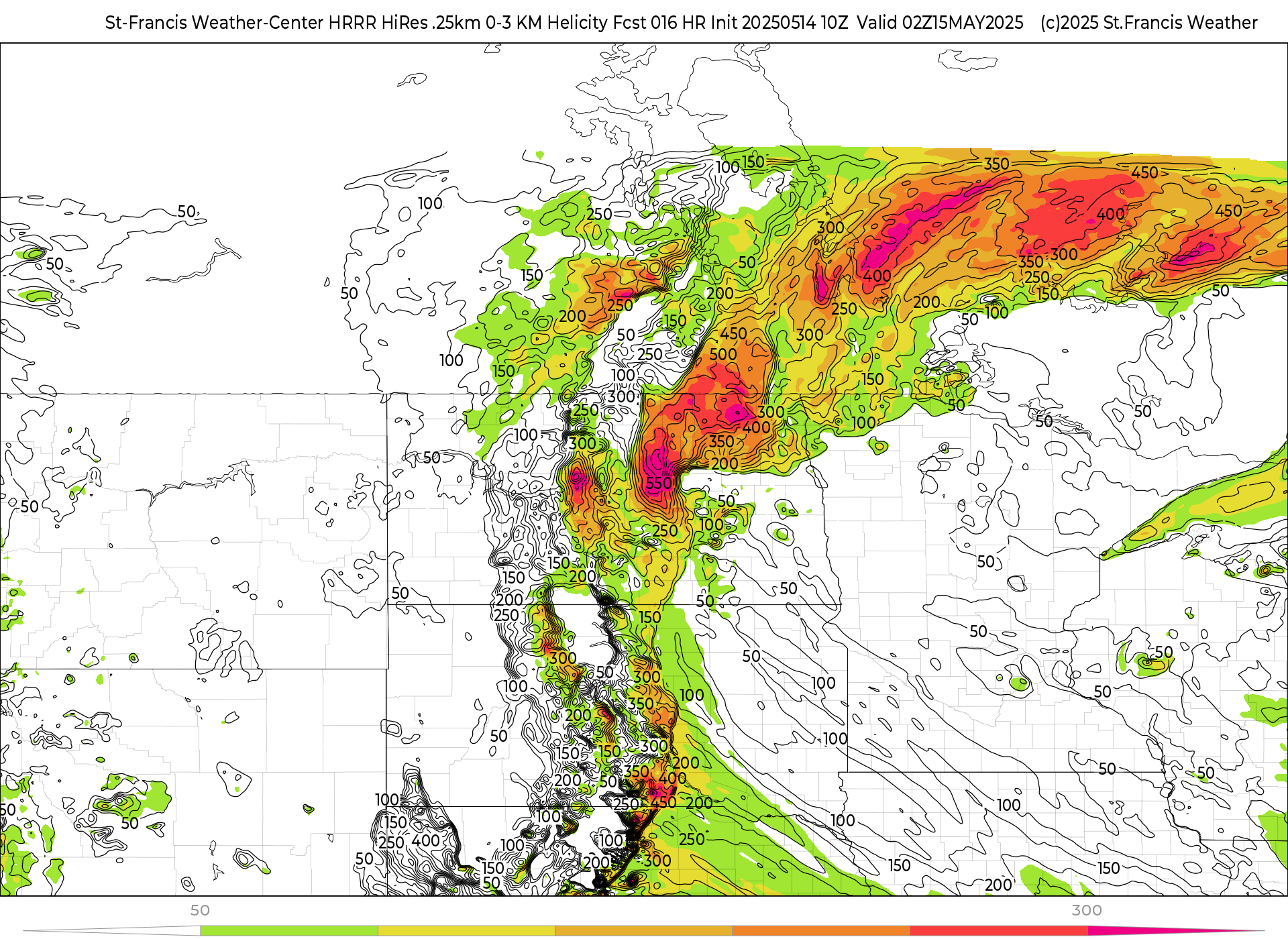Click the red segment of the color bar

[998, 931]
